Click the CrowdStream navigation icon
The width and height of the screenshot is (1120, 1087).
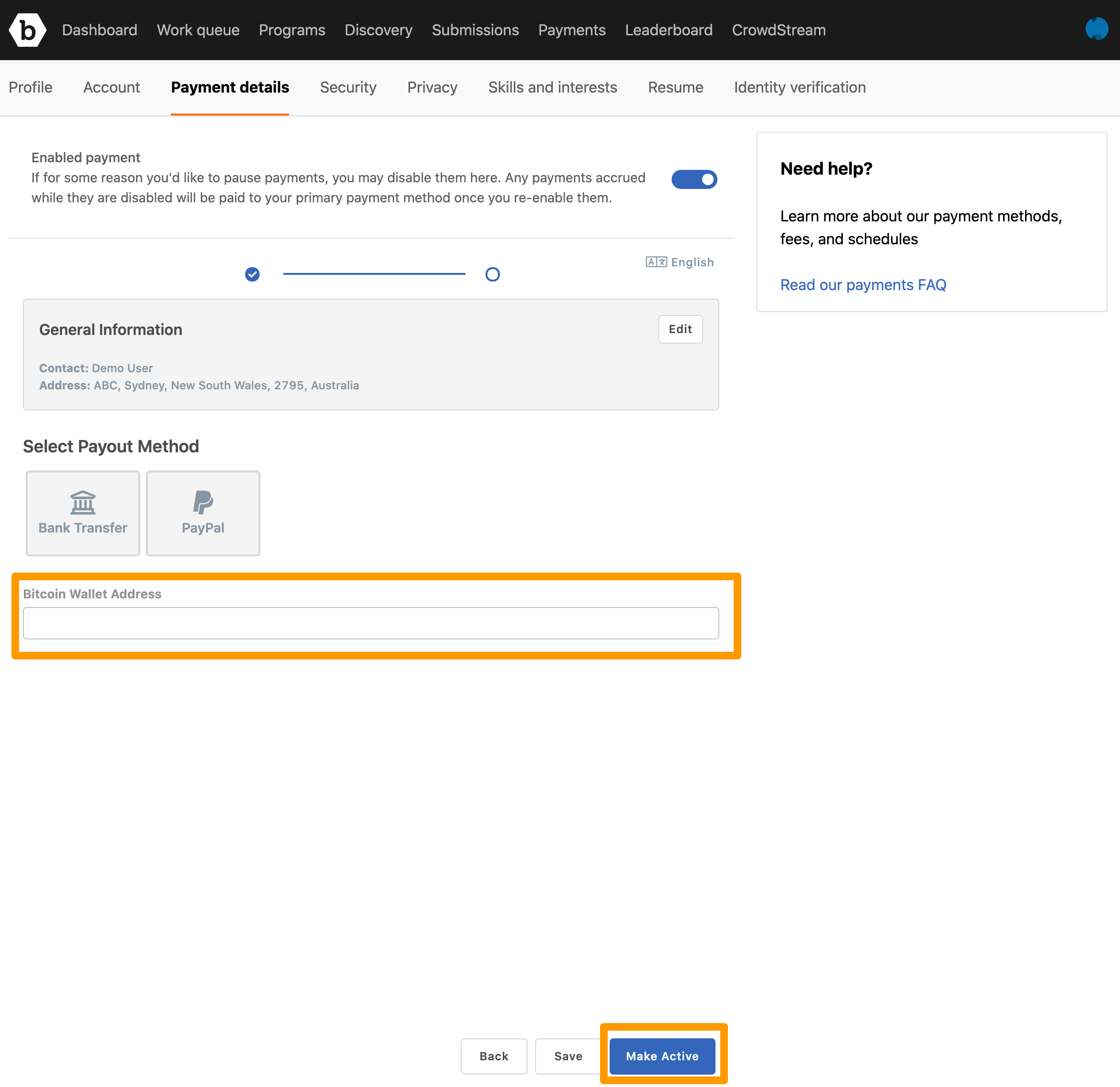(x=778, y=29)
